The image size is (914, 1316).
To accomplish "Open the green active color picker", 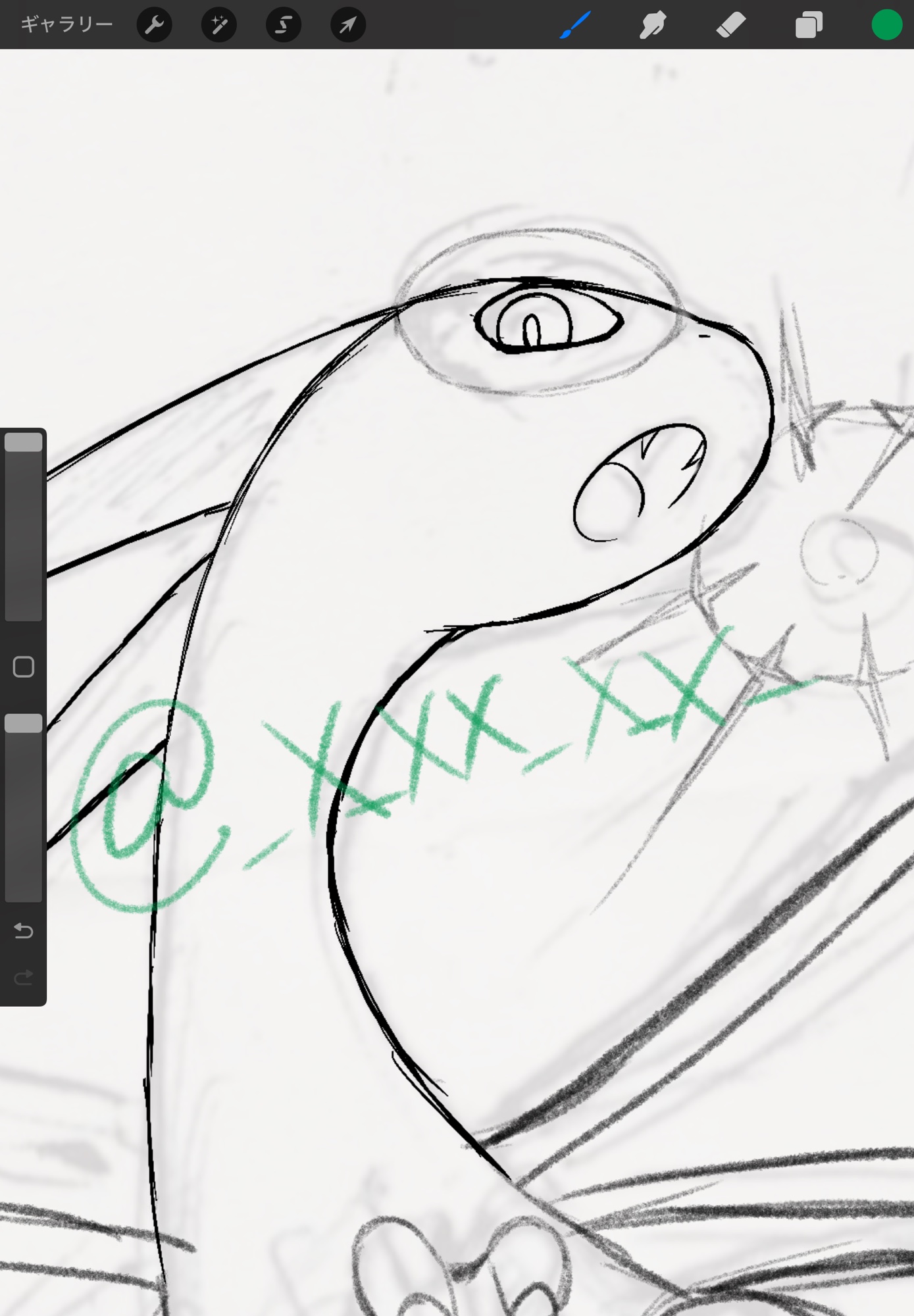I will 886,25.
